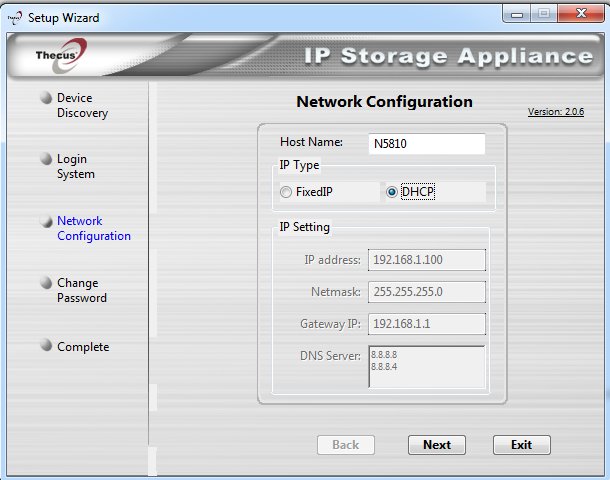Open the Device Discovery step
Screen dimensions: 610x480
(x=82, y=106)
